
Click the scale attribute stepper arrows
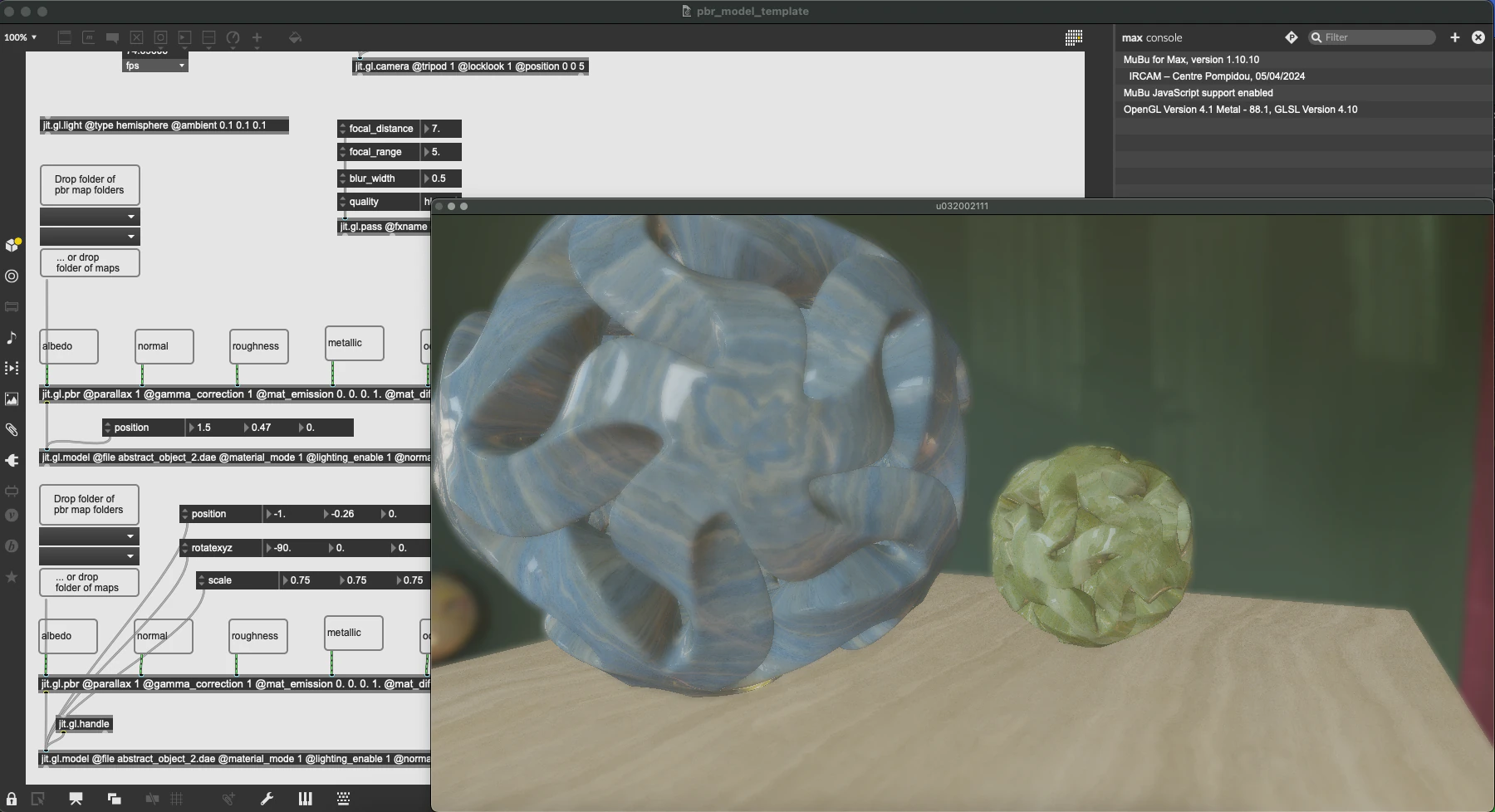click(x=201, y=580)
